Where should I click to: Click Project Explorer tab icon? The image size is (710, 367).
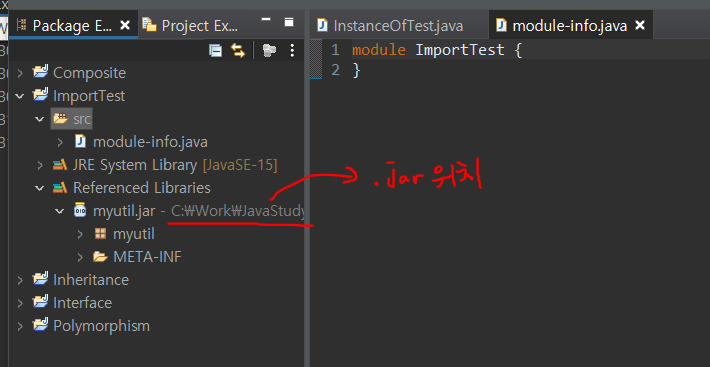[x=149, y=25]
